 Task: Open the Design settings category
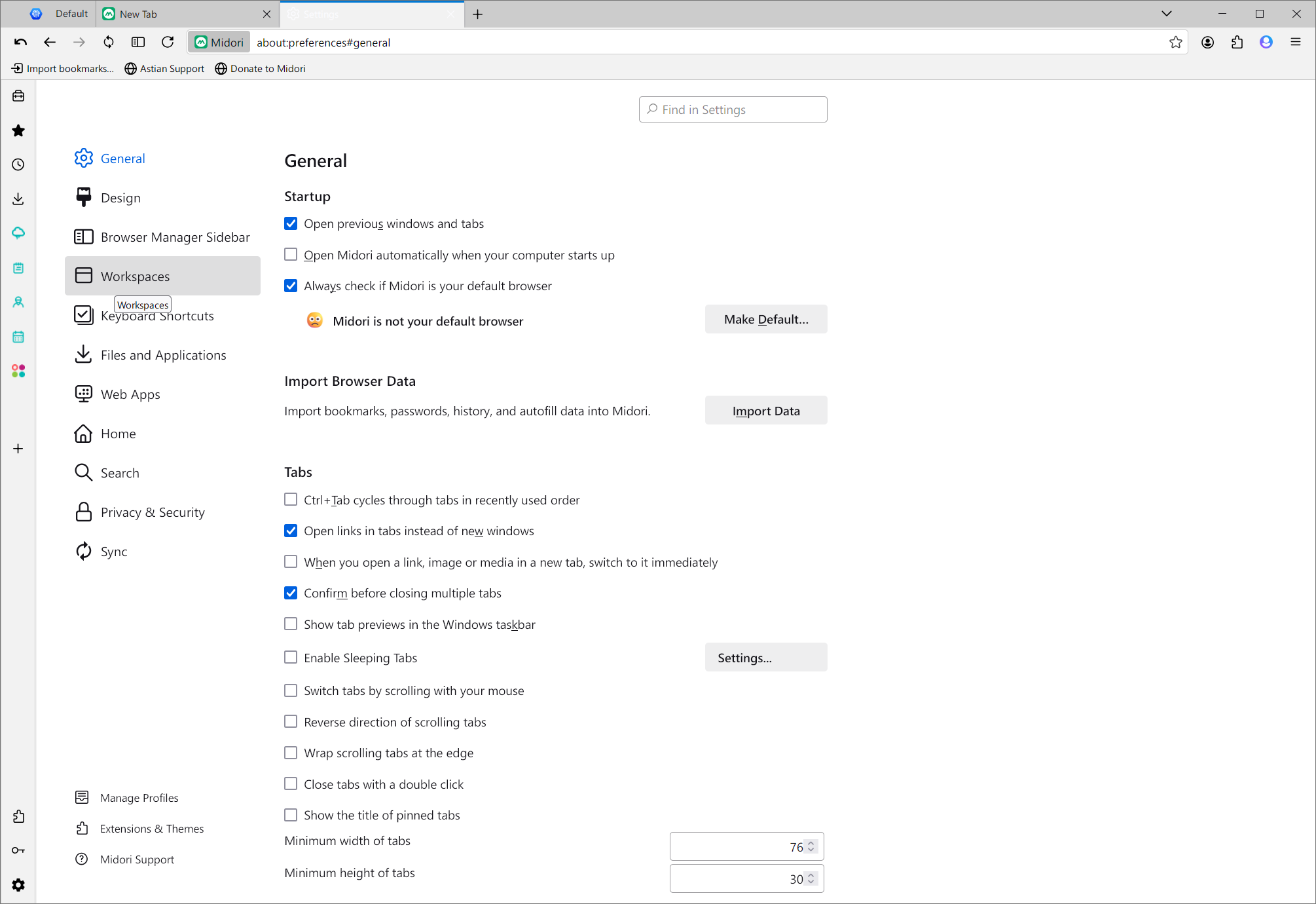click(162, 198)
